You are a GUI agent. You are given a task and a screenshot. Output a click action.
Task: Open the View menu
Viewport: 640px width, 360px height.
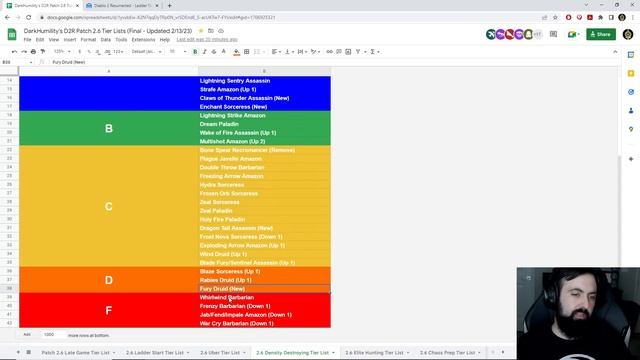click(54, 40)
